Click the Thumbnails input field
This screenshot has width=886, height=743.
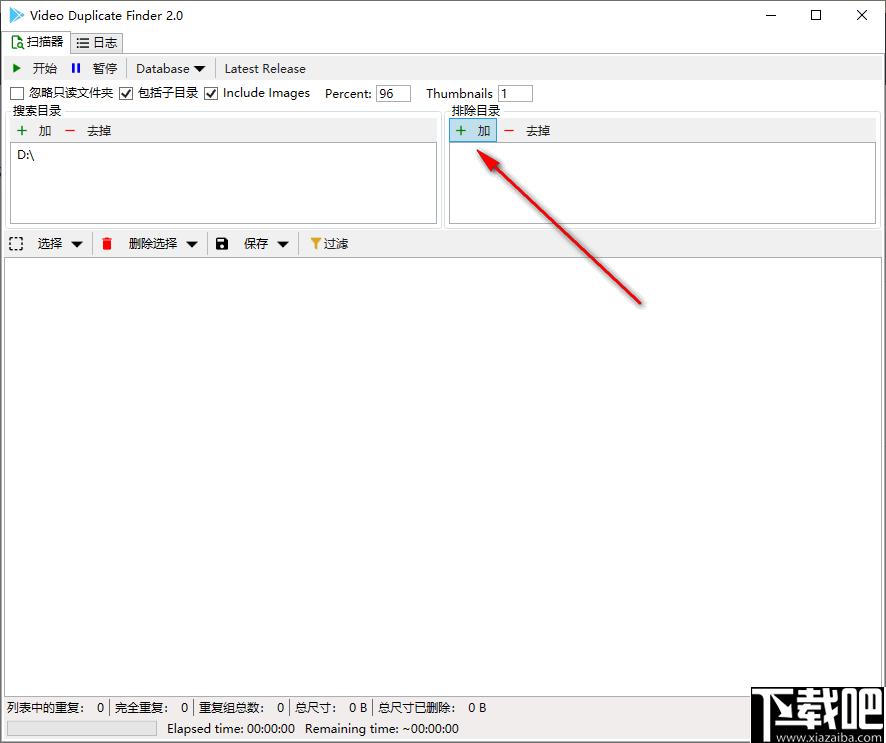(515, 93)
